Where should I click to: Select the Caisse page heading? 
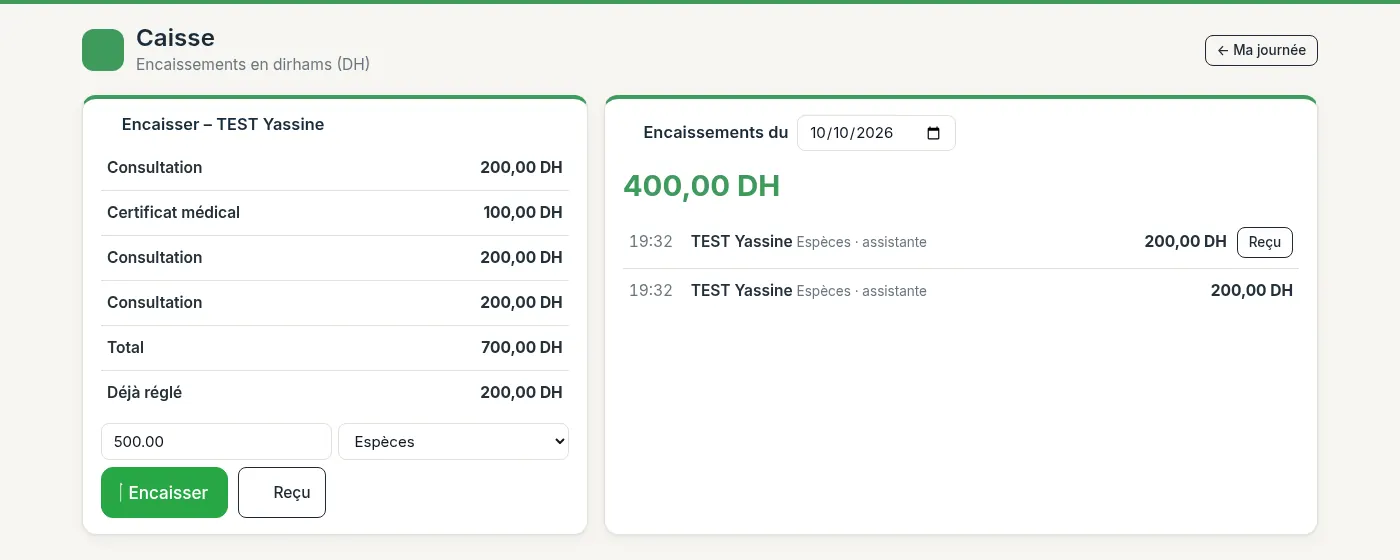(x=175, y=38)
